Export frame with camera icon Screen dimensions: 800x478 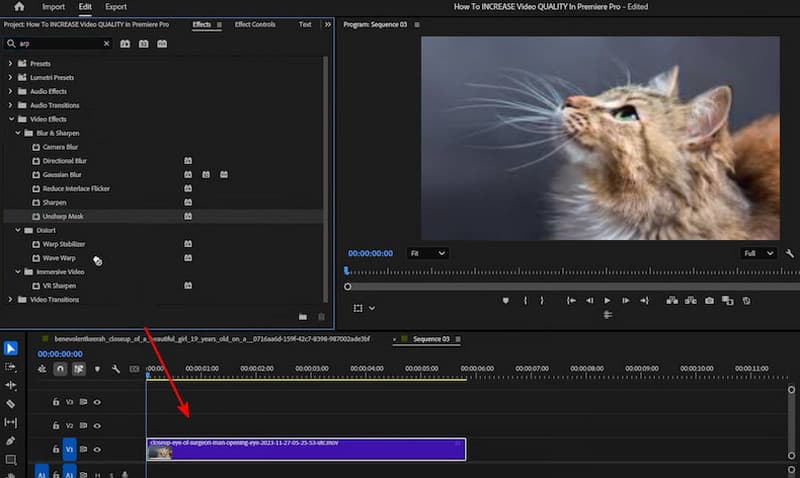point(709,300)
